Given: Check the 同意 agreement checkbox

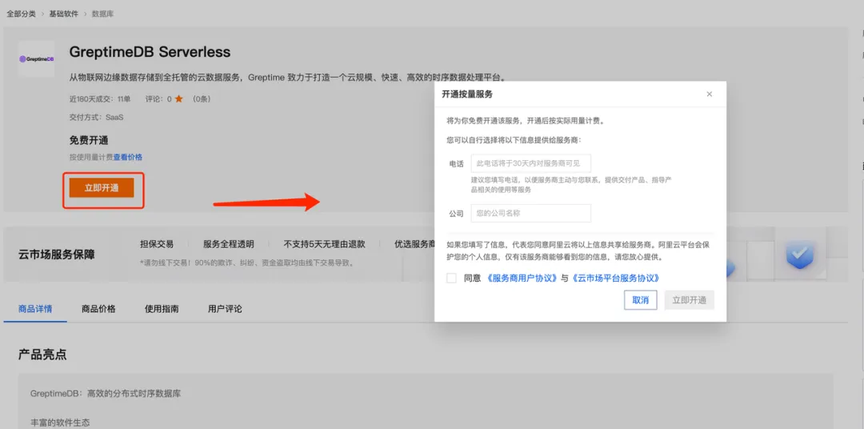Looking at the screenshot, I should pos(452,278).
